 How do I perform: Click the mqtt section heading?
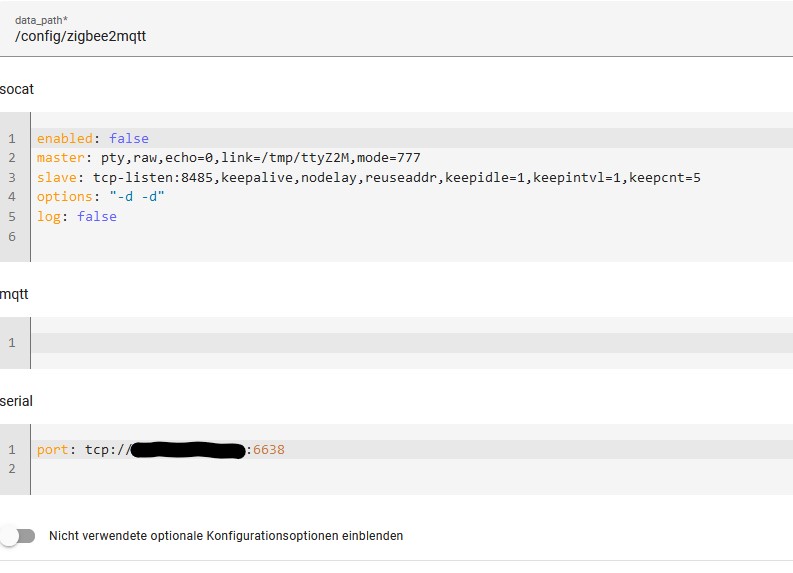14,294
